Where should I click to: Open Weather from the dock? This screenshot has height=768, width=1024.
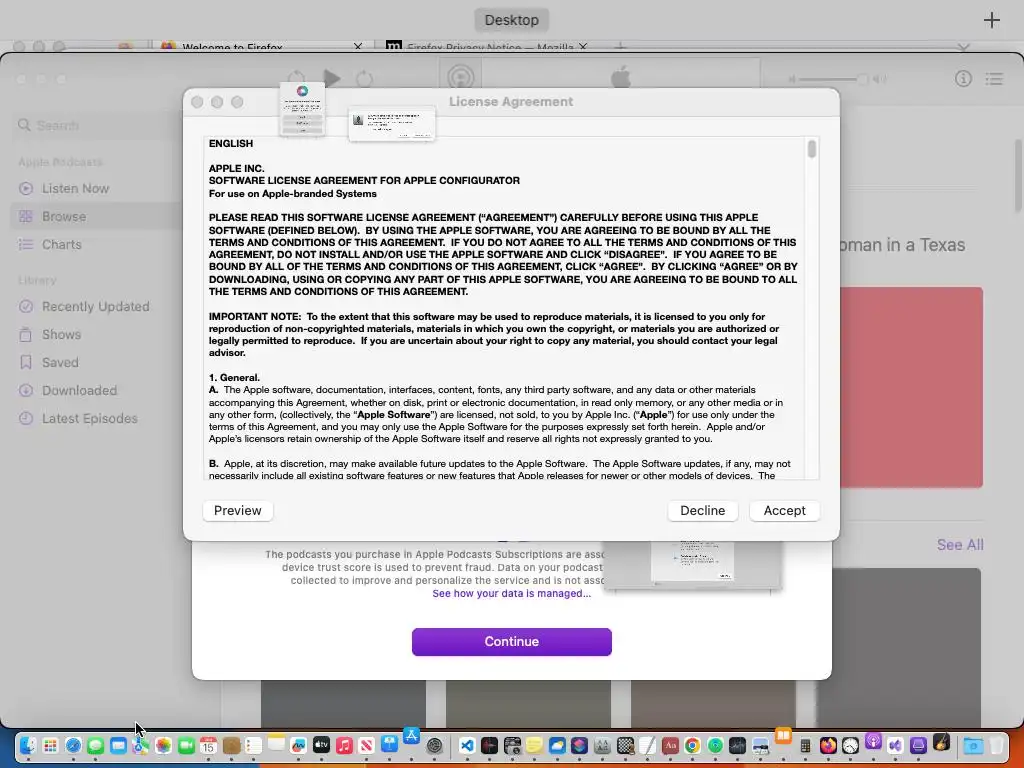pyautogui.click(x=557, y=745)
